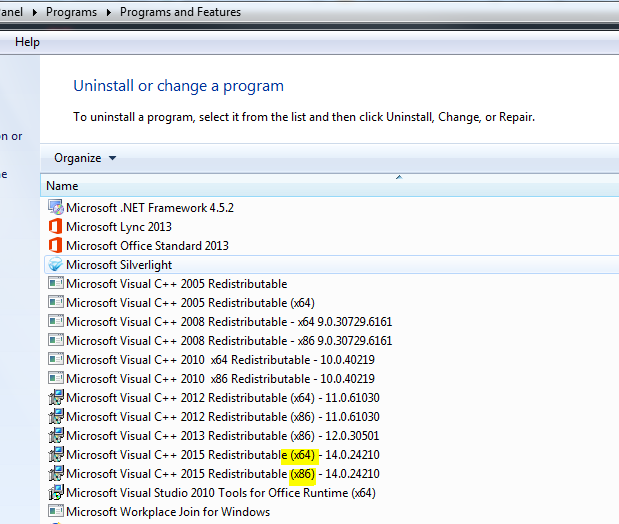The height and width of the screenshot is (524, 619).
Task: Click the Microsoft Silverlight icon
Action: (56, 264)
